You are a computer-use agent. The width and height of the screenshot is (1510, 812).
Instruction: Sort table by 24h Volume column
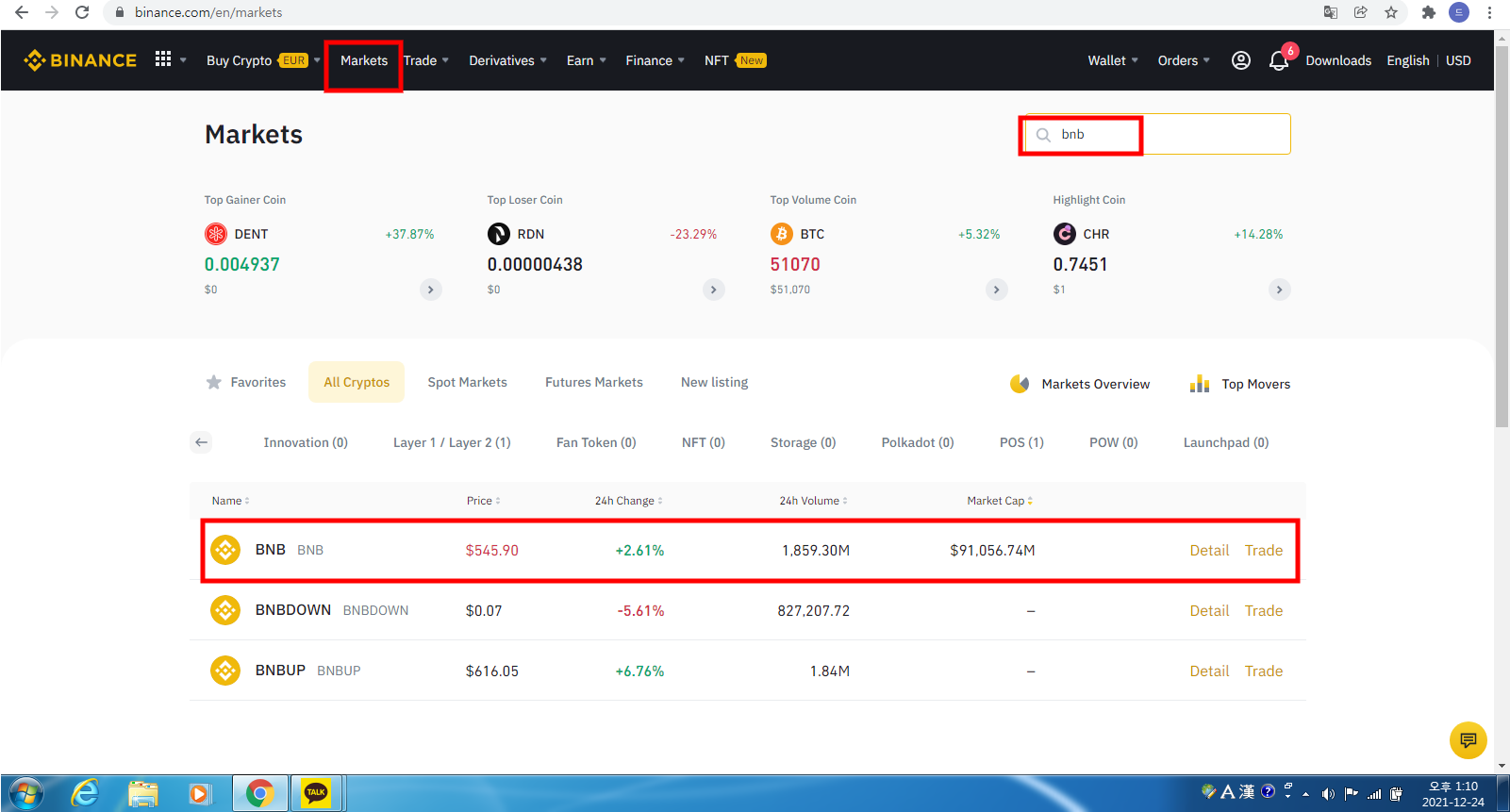click(x=813, y=501)
